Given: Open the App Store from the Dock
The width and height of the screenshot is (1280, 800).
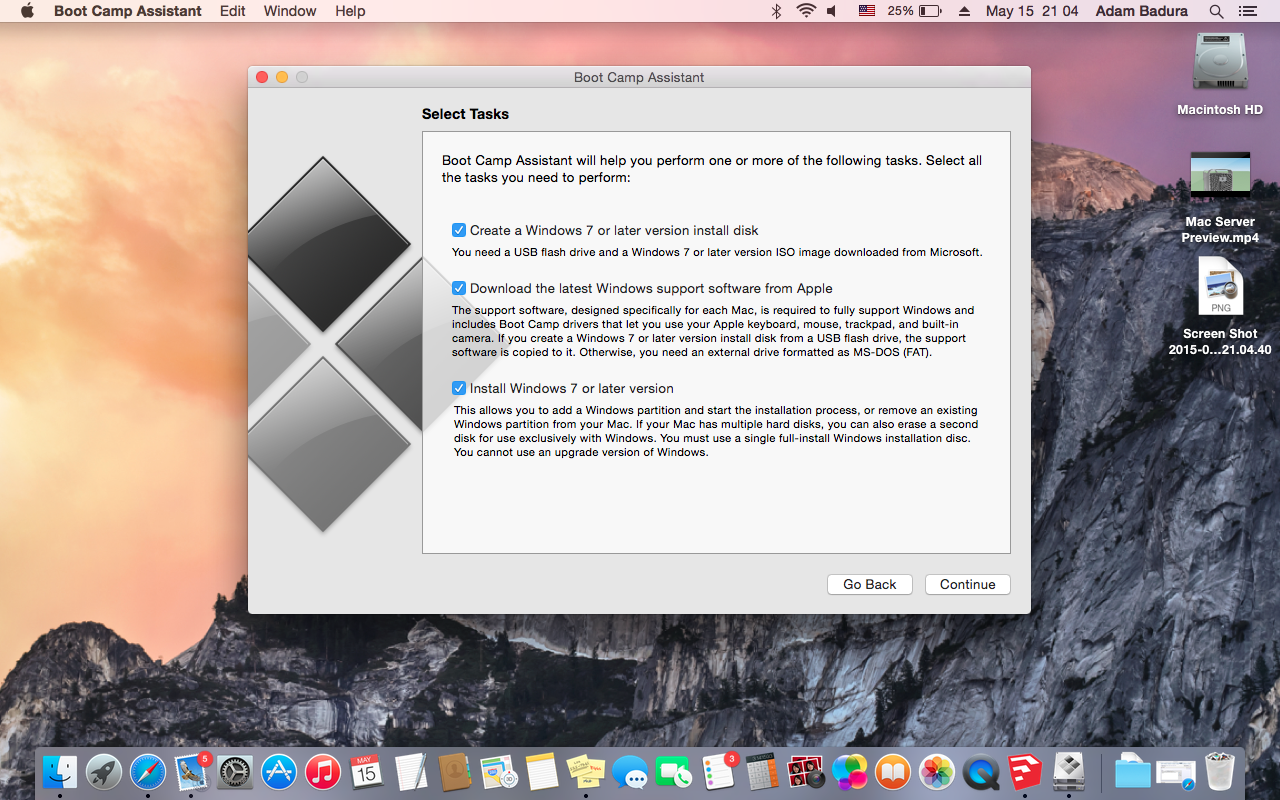Looking at the screenshot, I should click(x=279, y=772).
